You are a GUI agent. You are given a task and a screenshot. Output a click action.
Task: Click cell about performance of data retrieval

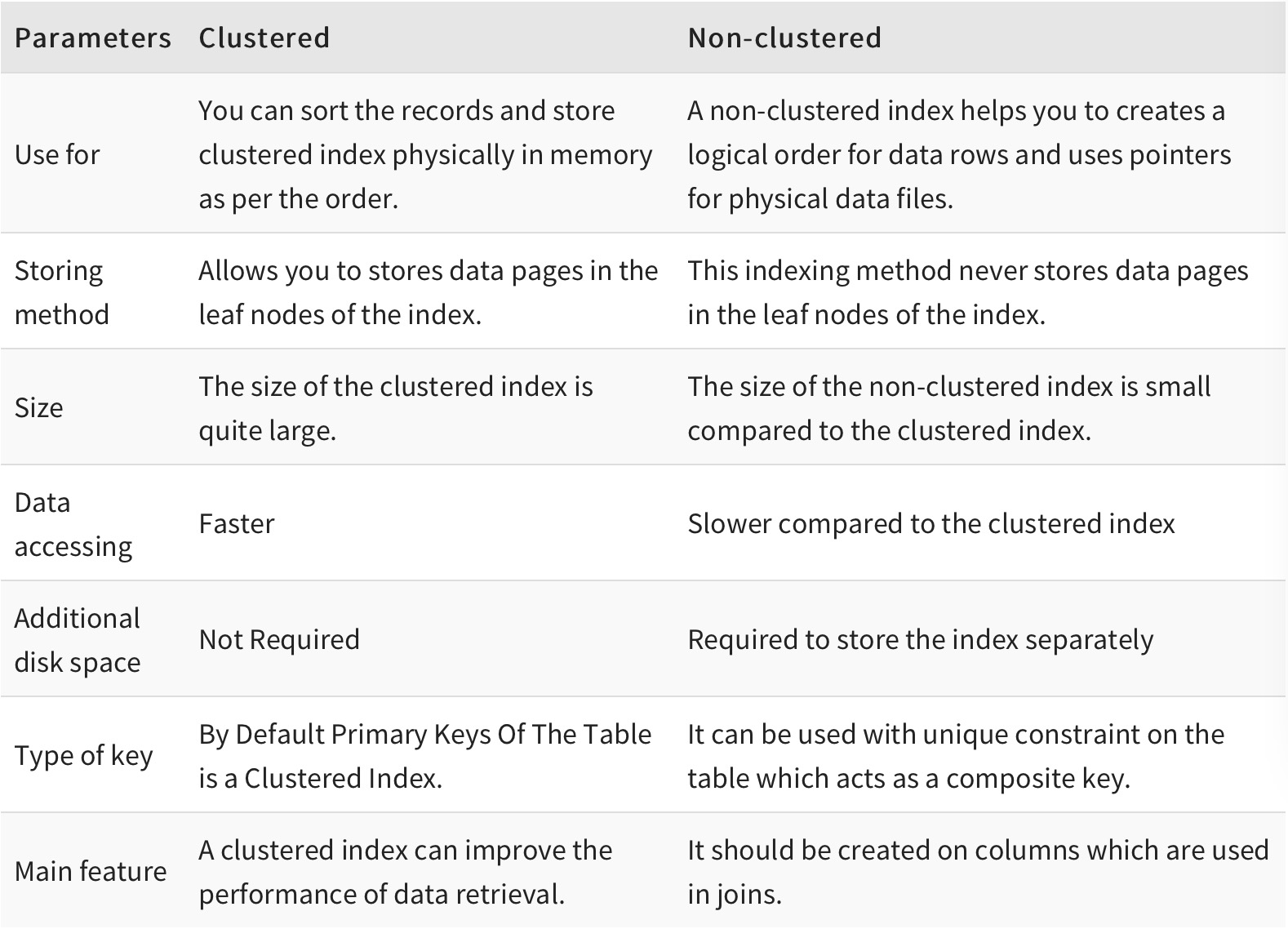point(406,872)
